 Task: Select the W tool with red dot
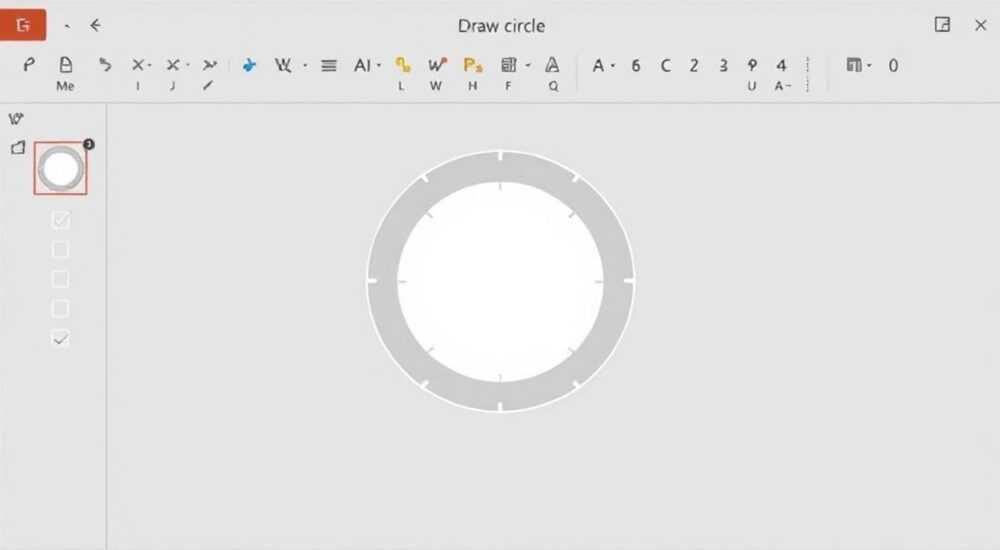pyautogui.click(x=437, y=65)
